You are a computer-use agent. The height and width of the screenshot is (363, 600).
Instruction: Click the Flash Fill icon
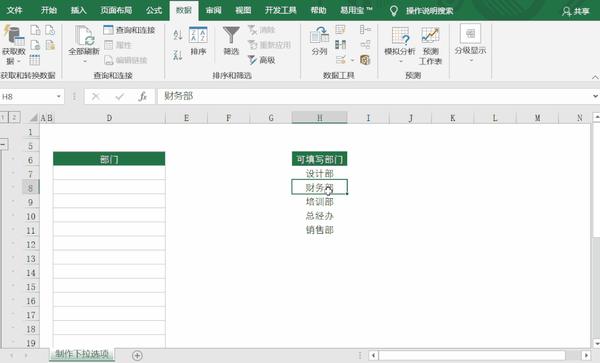(x=340, y=29)
